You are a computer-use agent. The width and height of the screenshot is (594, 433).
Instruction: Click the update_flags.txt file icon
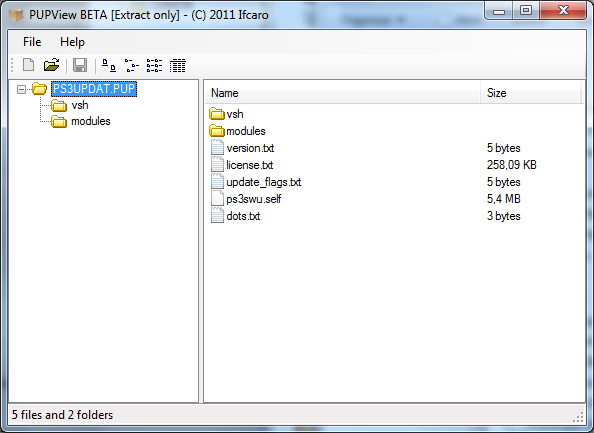[x=217, y=181]
